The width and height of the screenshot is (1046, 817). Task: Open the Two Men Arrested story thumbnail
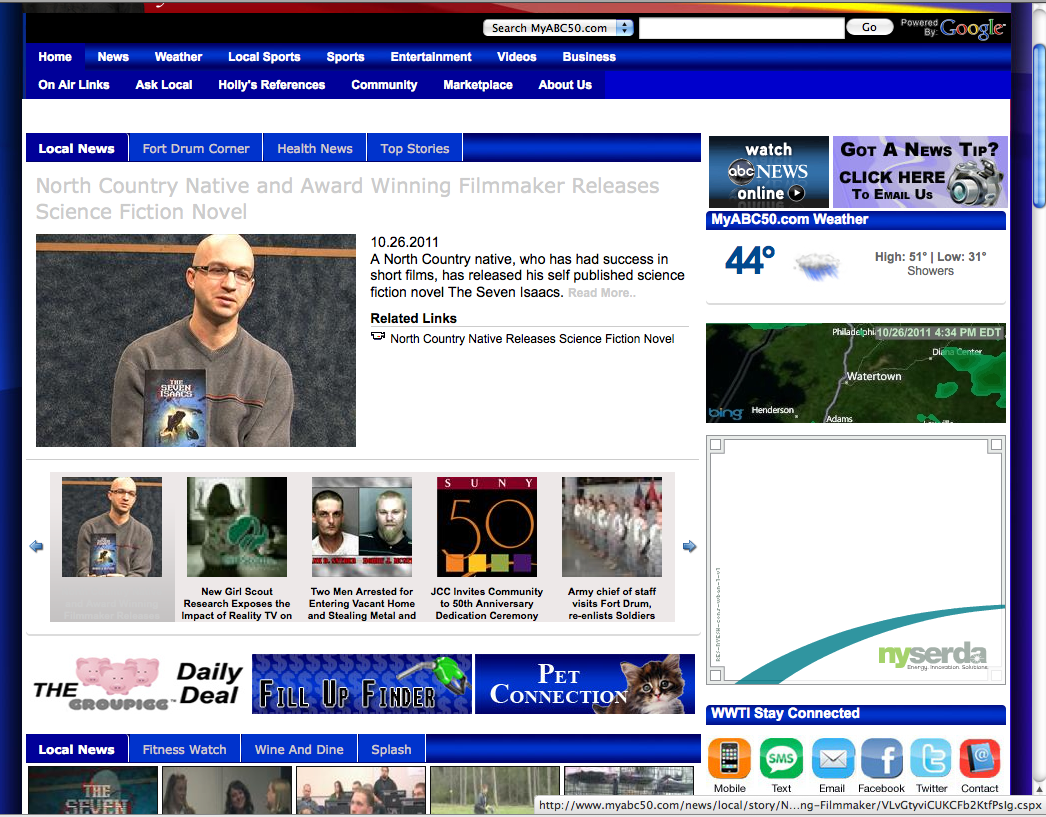click(x=361, y=527)
